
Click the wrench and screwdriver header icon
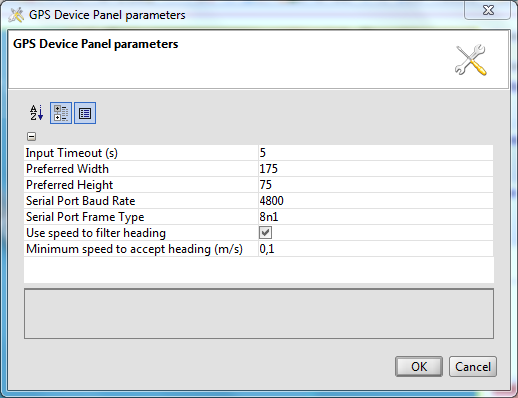click(471, 60)
